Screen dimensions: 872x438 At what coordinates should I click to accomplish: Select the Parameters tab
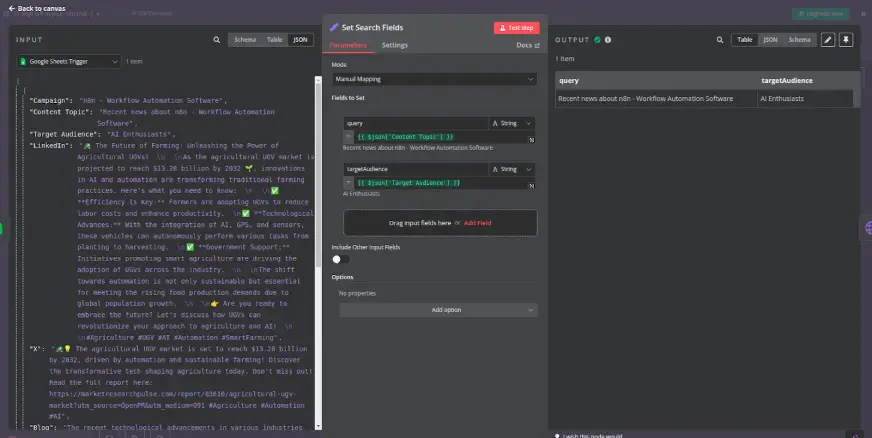point(348,45)
